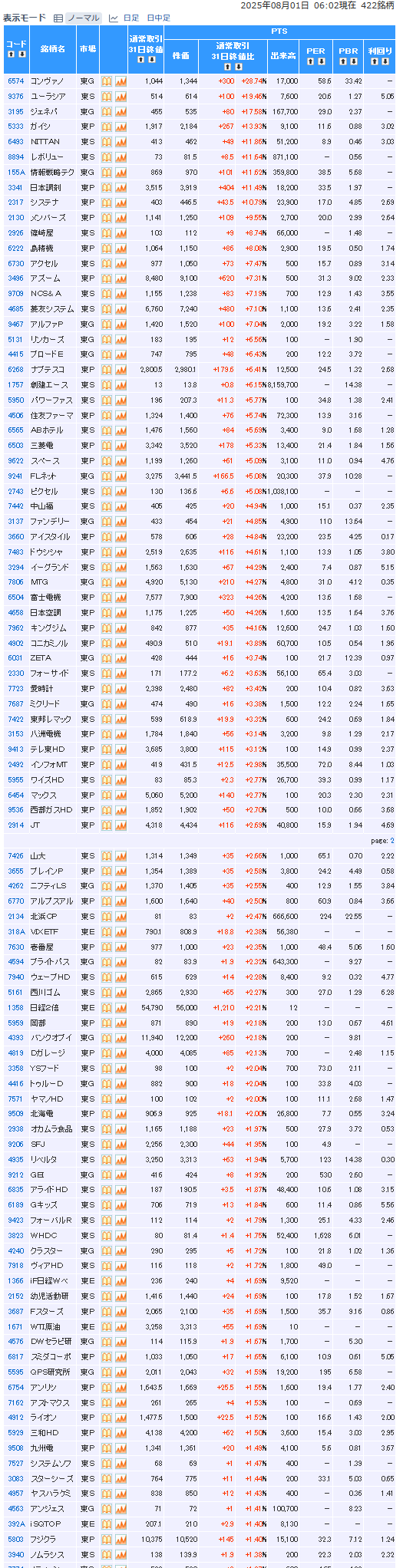
Task: Go to page 2 link
Action: (x=392, y=841)
